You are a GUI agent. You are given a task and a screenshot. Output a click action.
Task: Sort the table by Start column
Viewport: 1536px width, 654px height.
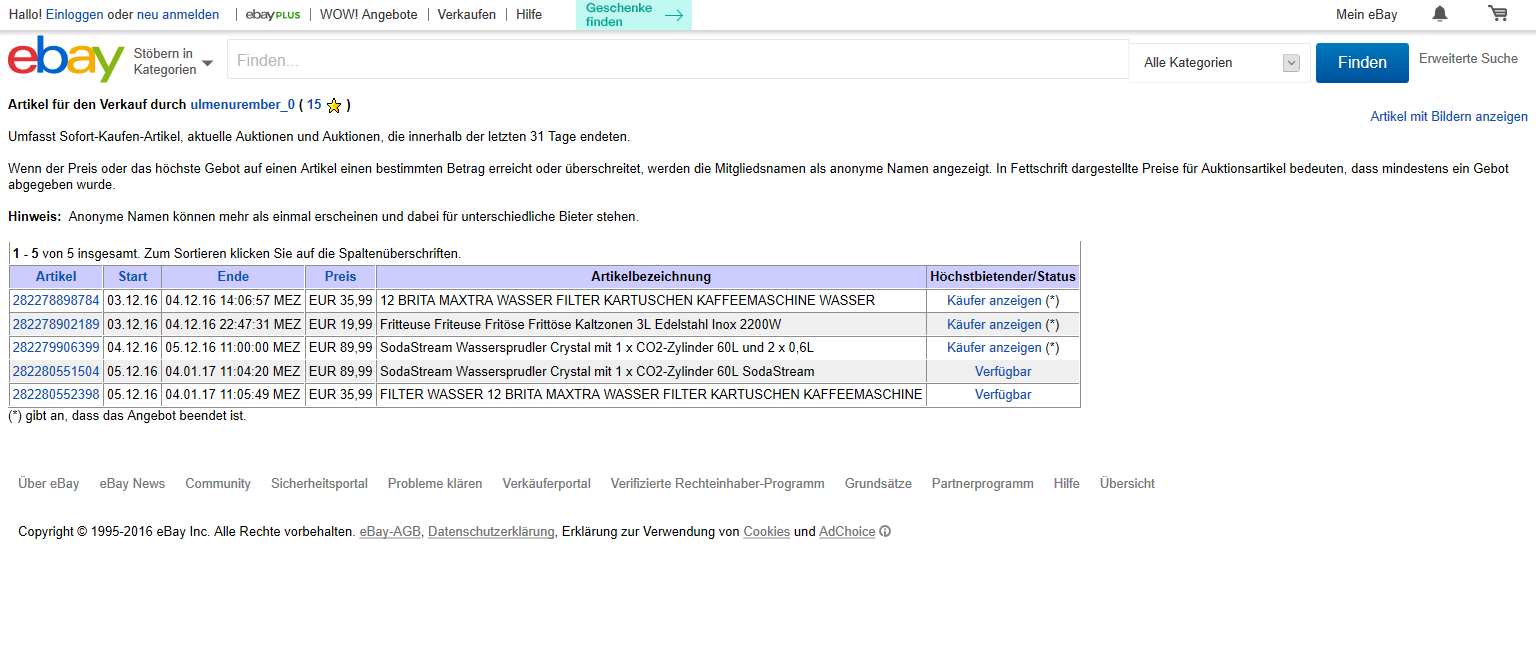pos(133,277)
